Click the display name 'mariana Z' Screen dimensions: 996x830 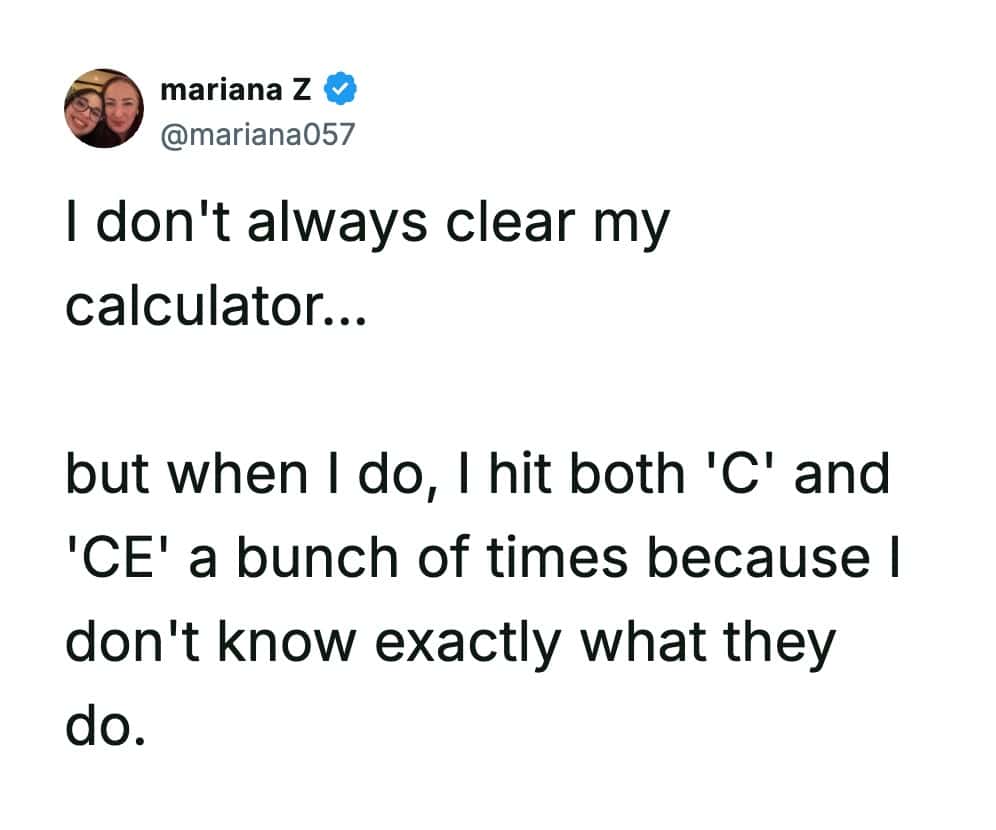tap(236, 91)
